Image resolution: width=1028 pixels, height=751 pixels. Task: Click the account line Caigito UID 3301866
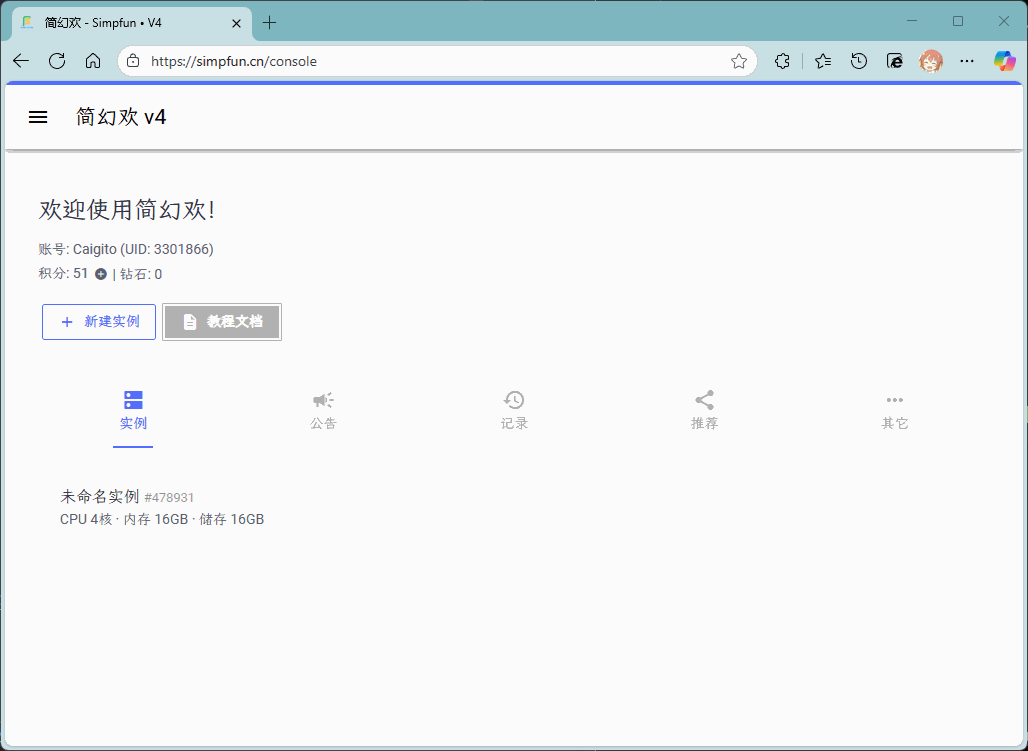point(126,249)
